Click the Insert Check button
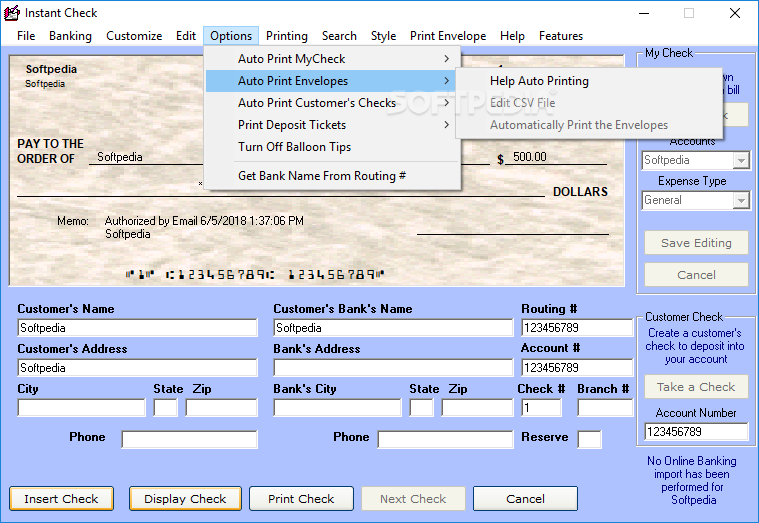Viewport: 759px width, 523px height. click(61, 499)
